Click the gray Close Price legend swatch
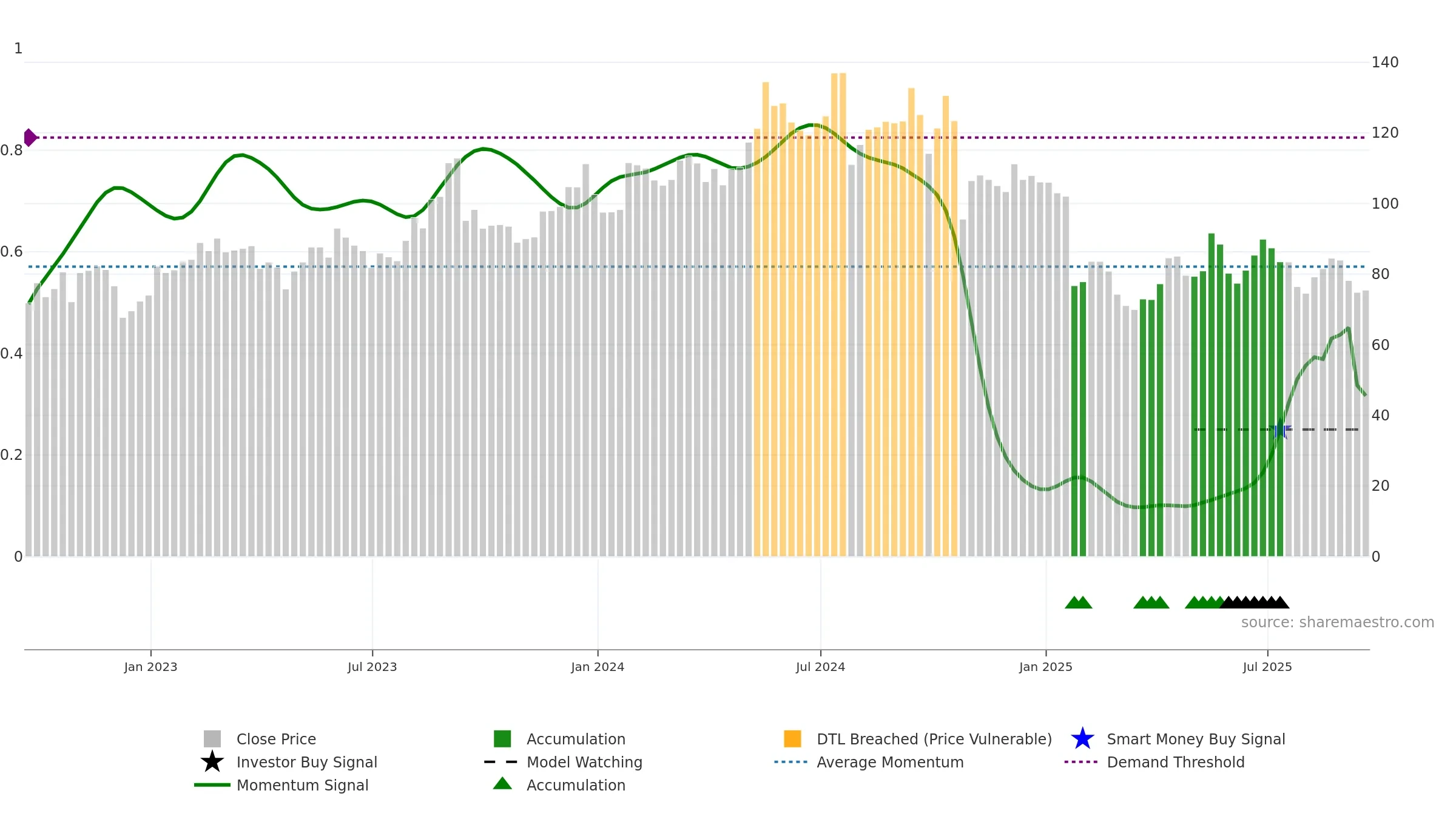The height and width of the screenshot is (819, 1456). click(x=212, y=739)
